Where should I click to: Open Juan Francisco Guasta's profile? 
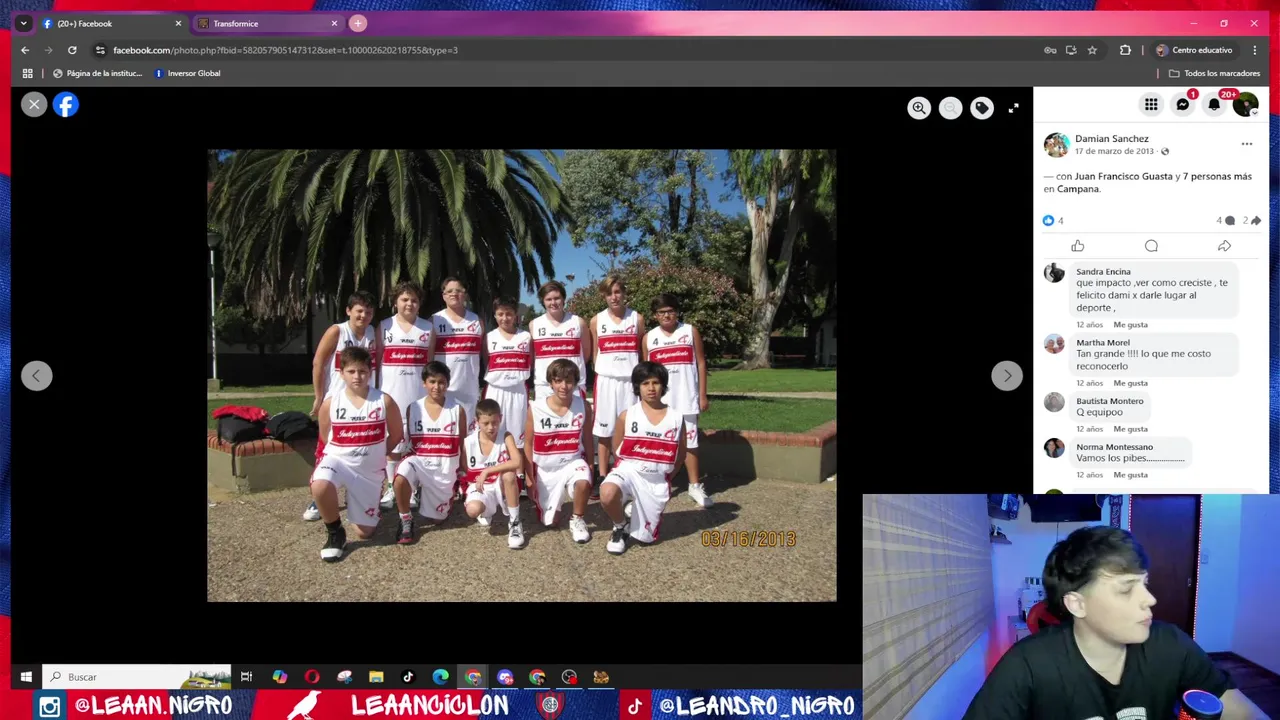(x=1123, y=176)
